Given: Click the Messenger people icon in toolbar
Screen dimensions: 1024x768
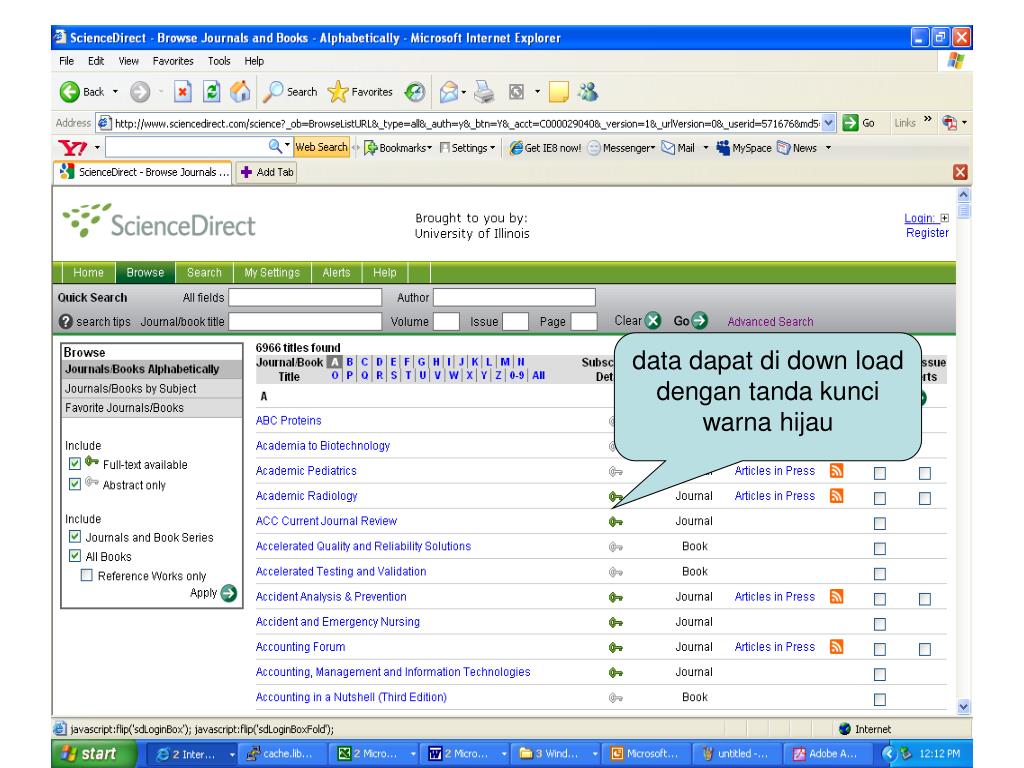Looking at the screenshot, I should [588, 92].
